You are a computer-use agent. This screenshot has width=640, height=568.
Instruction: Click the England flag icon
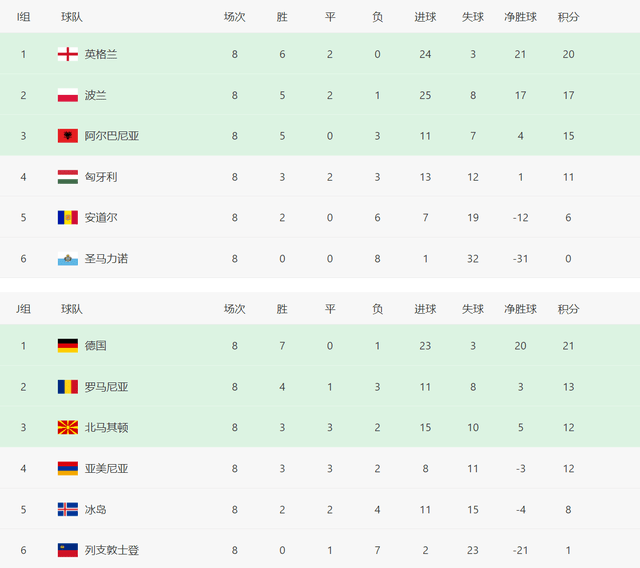[x=68, y=54]
